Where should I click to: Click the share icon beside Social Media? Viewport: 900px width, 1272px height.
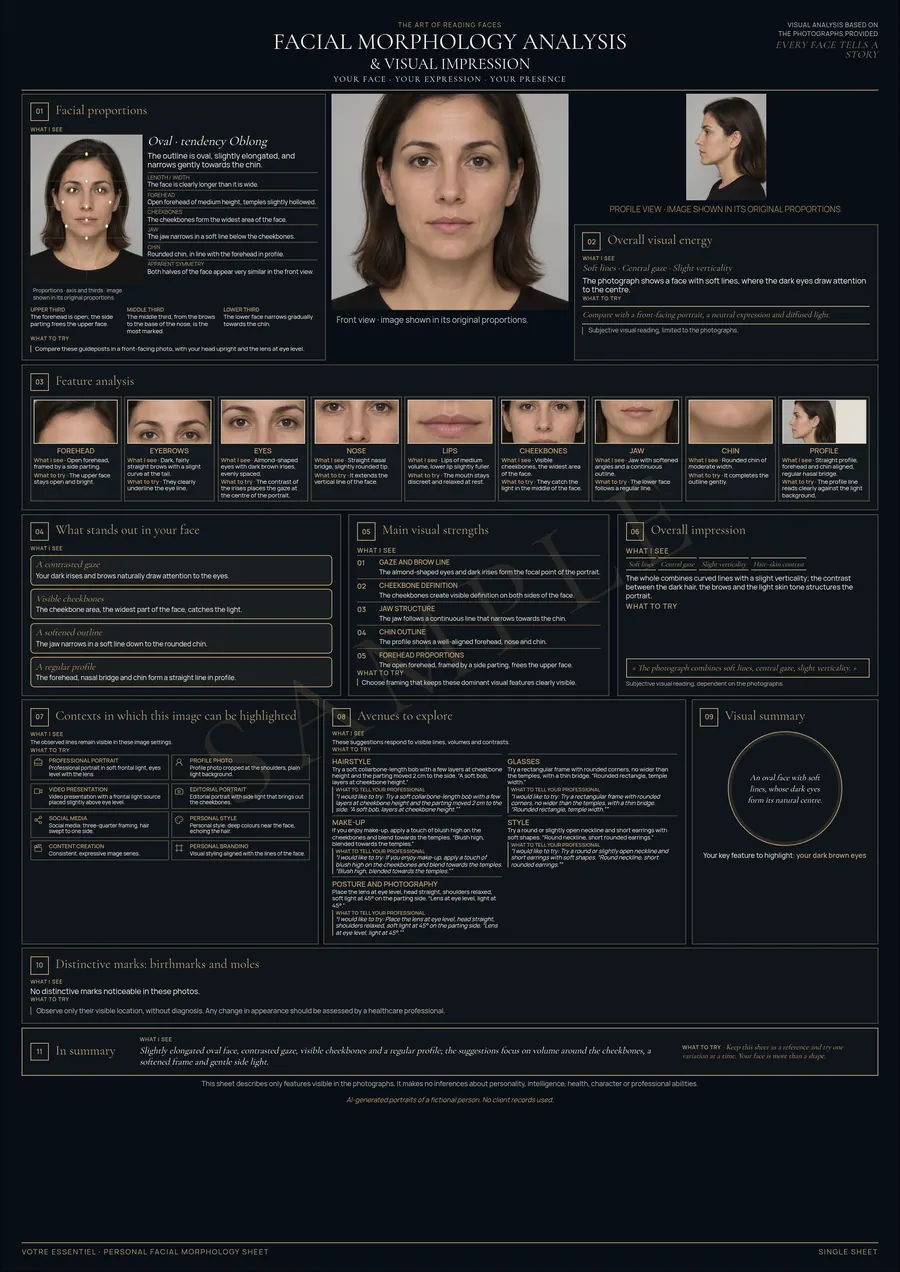pos(39,819)
